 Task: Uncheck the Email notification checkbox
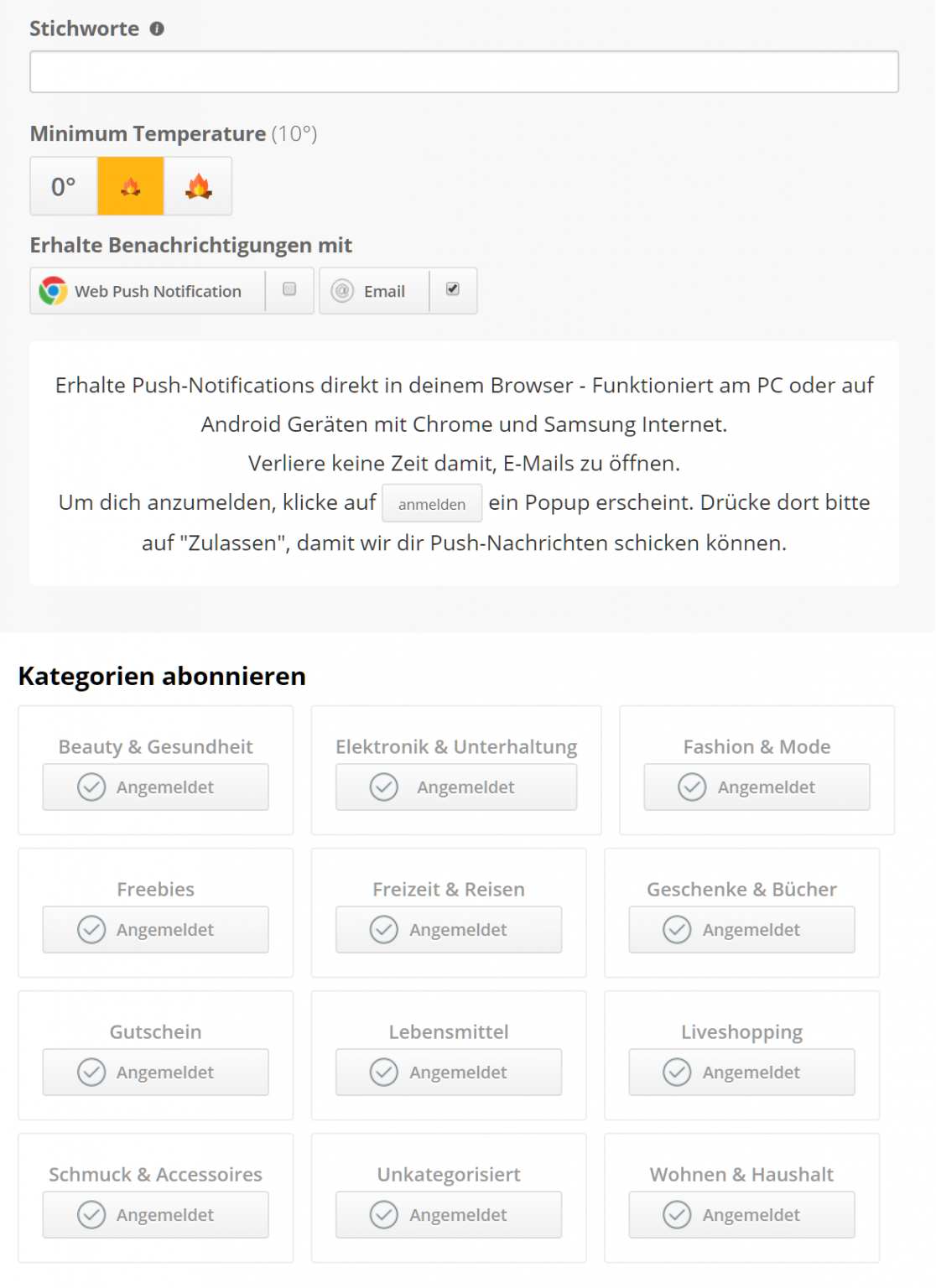click(x=453, y=289)
